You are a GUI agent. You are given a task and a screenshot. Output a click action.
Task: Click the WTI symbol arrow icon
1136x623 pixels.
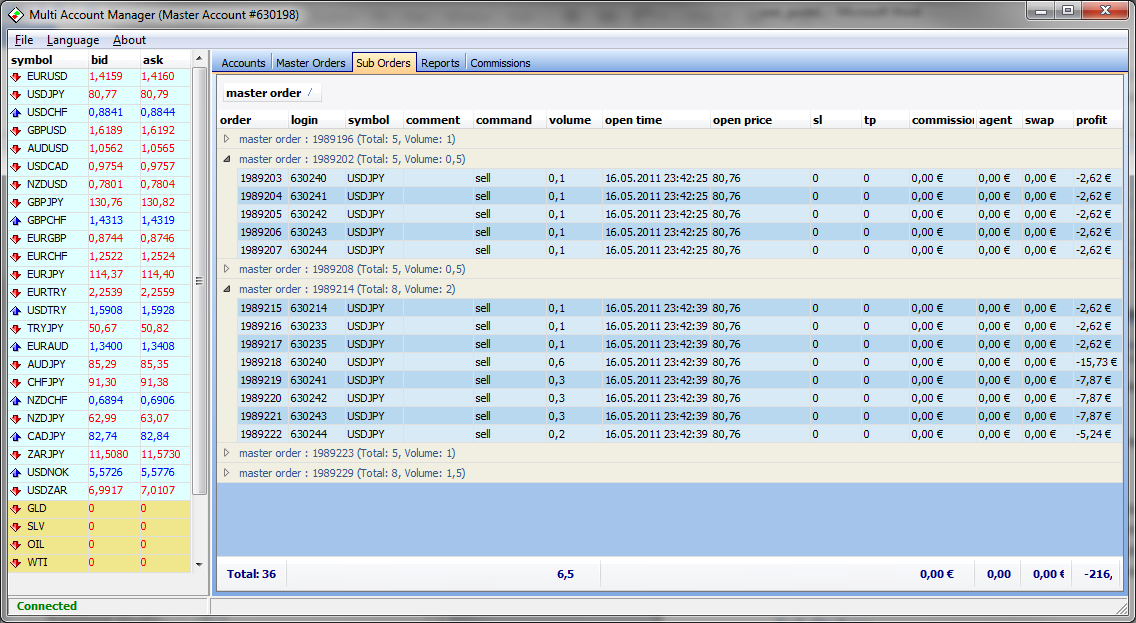[16, 562]
